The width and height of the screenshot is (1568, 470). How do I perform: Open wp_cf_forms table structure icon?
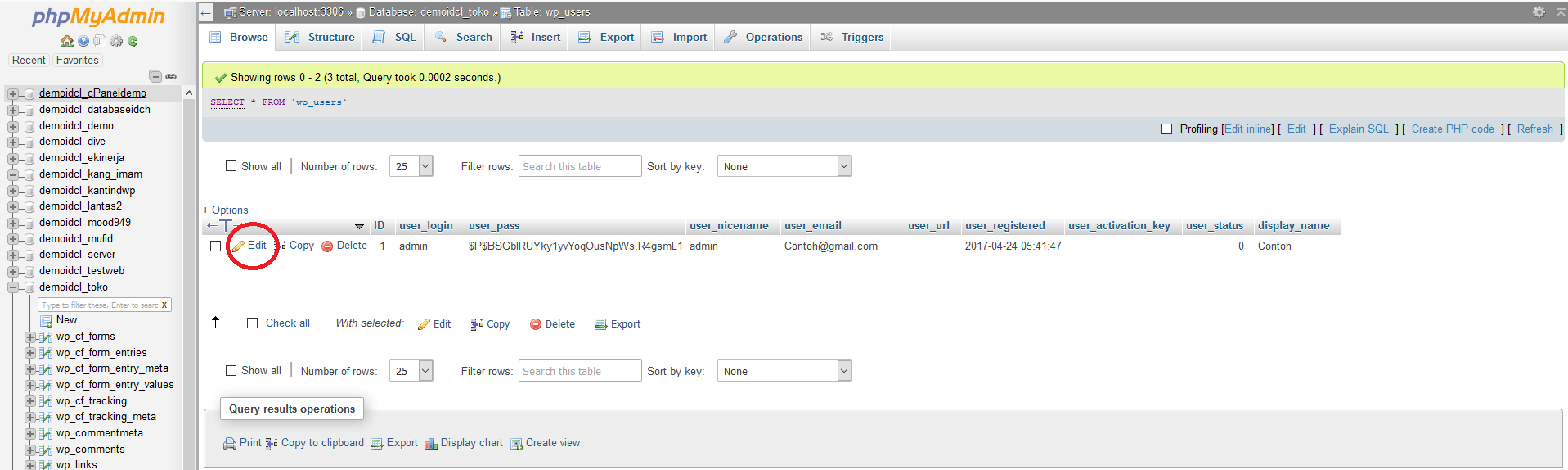tap(47, 337)
